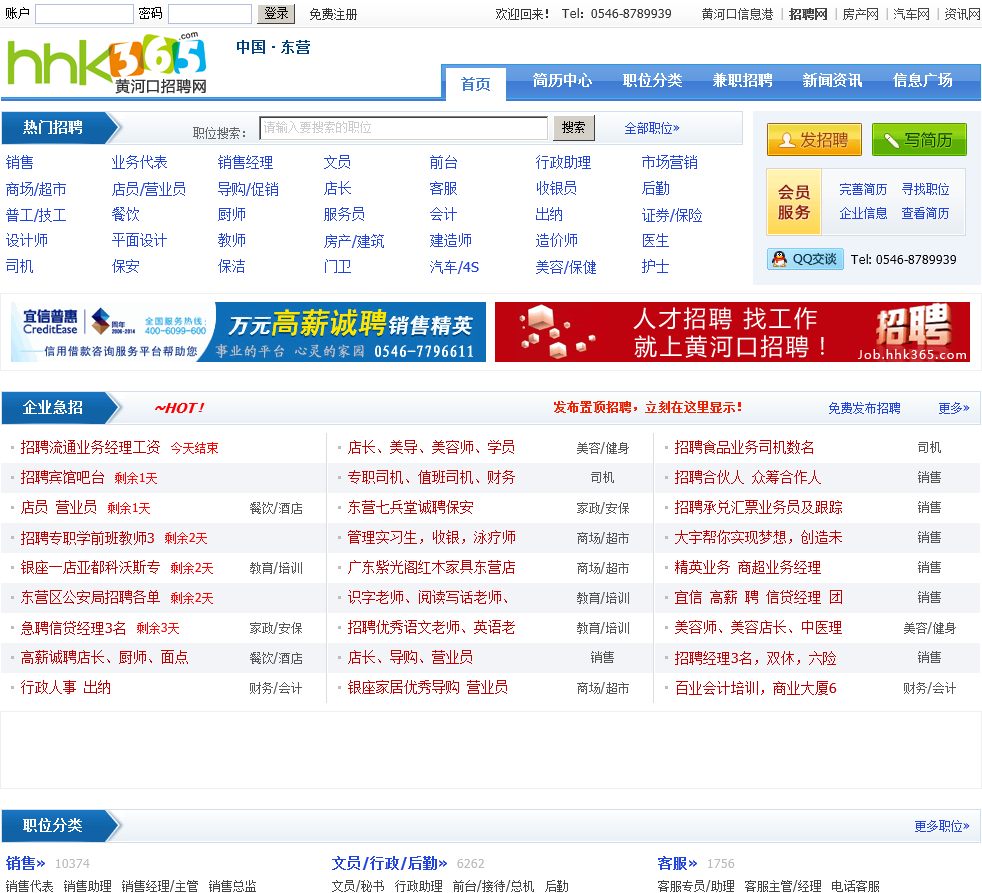Screen dimensions: 982x893
Task: Open the 新闻资讯 navigation tab
Action: coord(832,81)
